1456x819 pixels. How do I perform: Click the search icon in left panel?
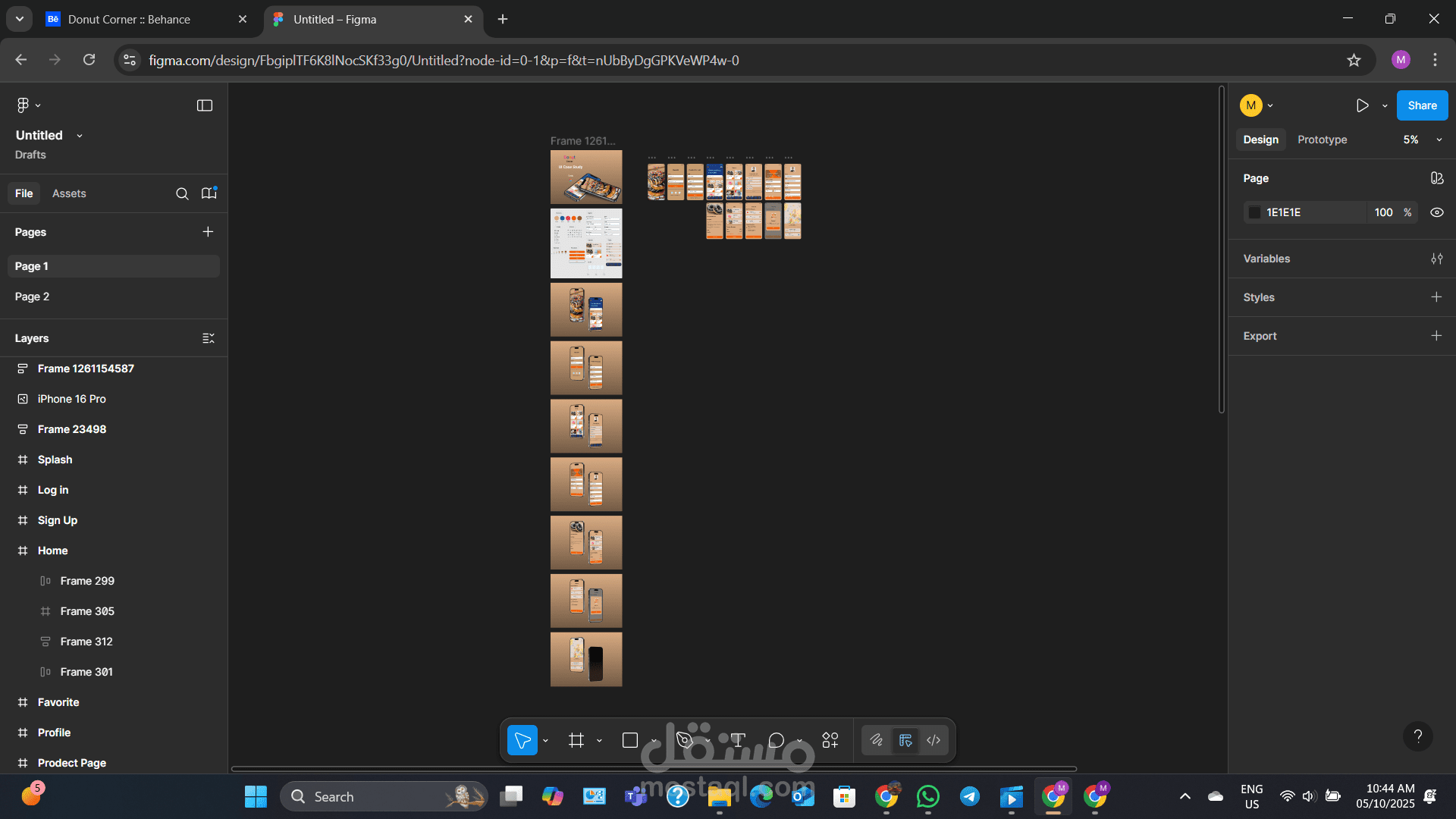click(x=182, y=193)
